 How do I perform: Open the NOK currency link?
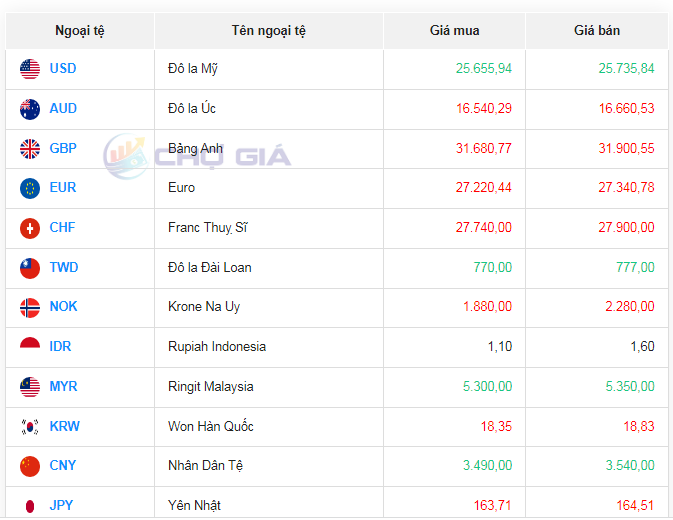pos(64,307)
